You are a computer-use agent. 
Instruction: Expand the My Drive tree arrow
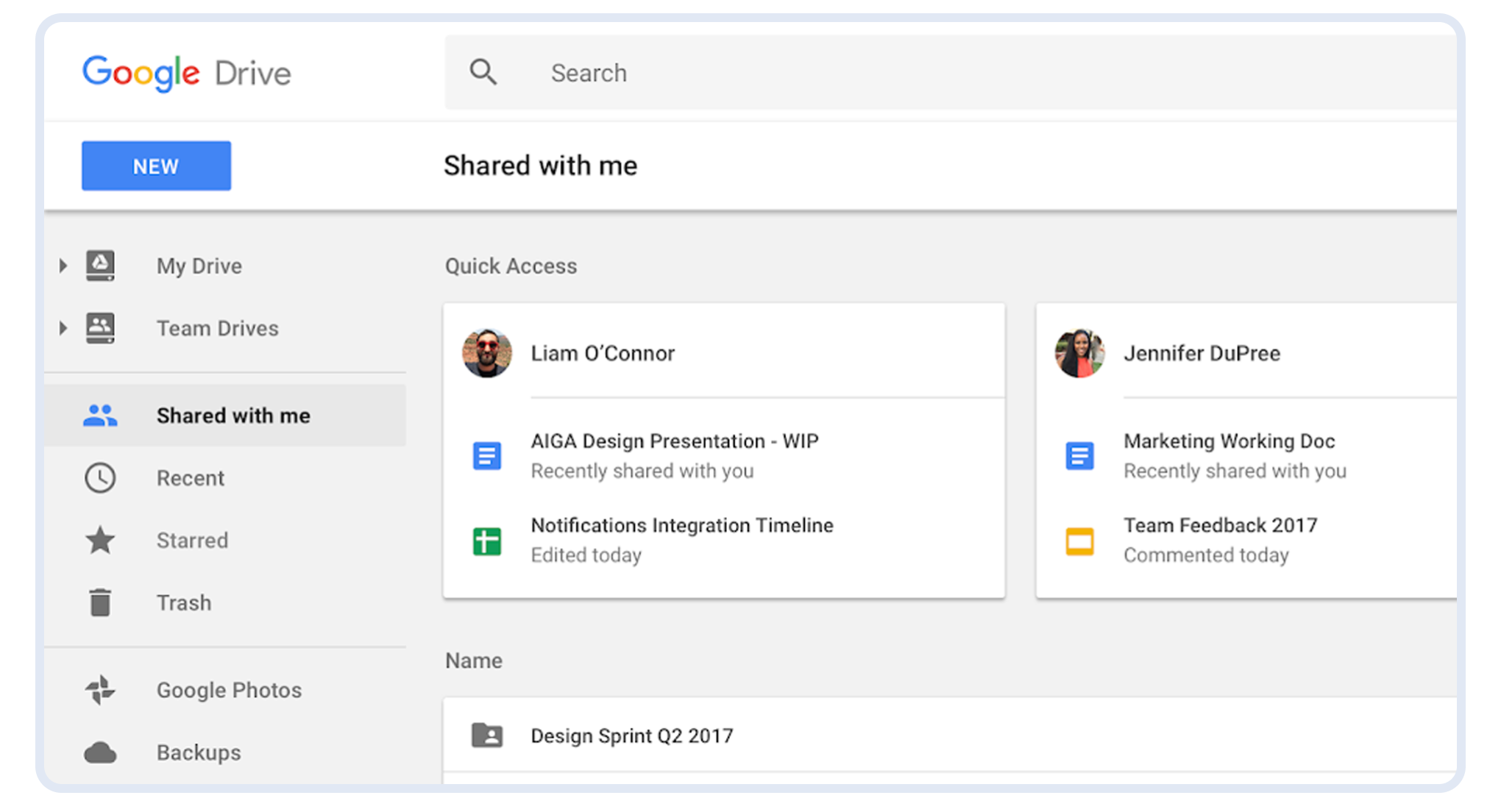[x=63, y=266]
